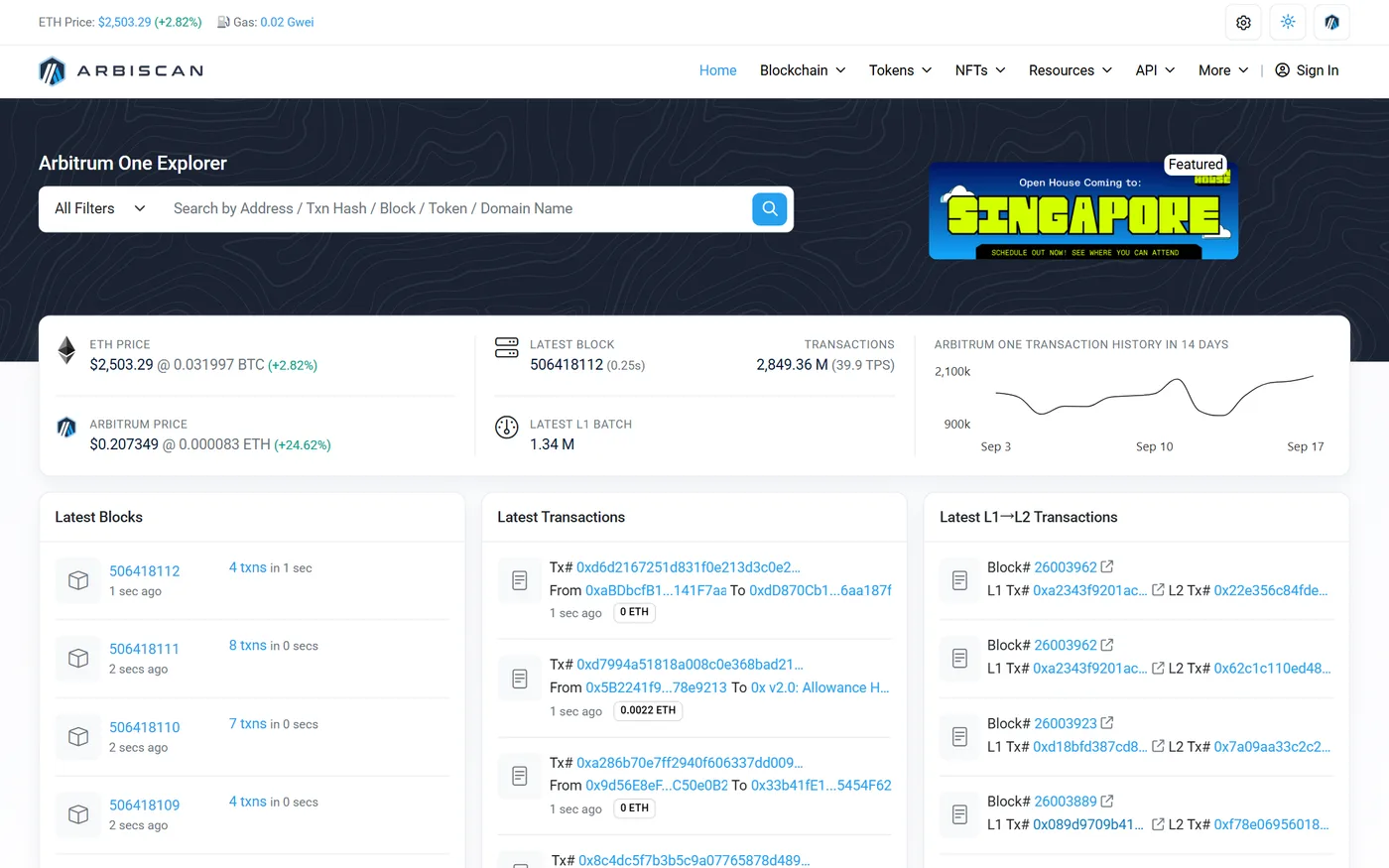Open transaction hash 0xd6d2167251d831f0e213d3c0e2
This screenshot has width=1389, height=868.
click(689, 567)
